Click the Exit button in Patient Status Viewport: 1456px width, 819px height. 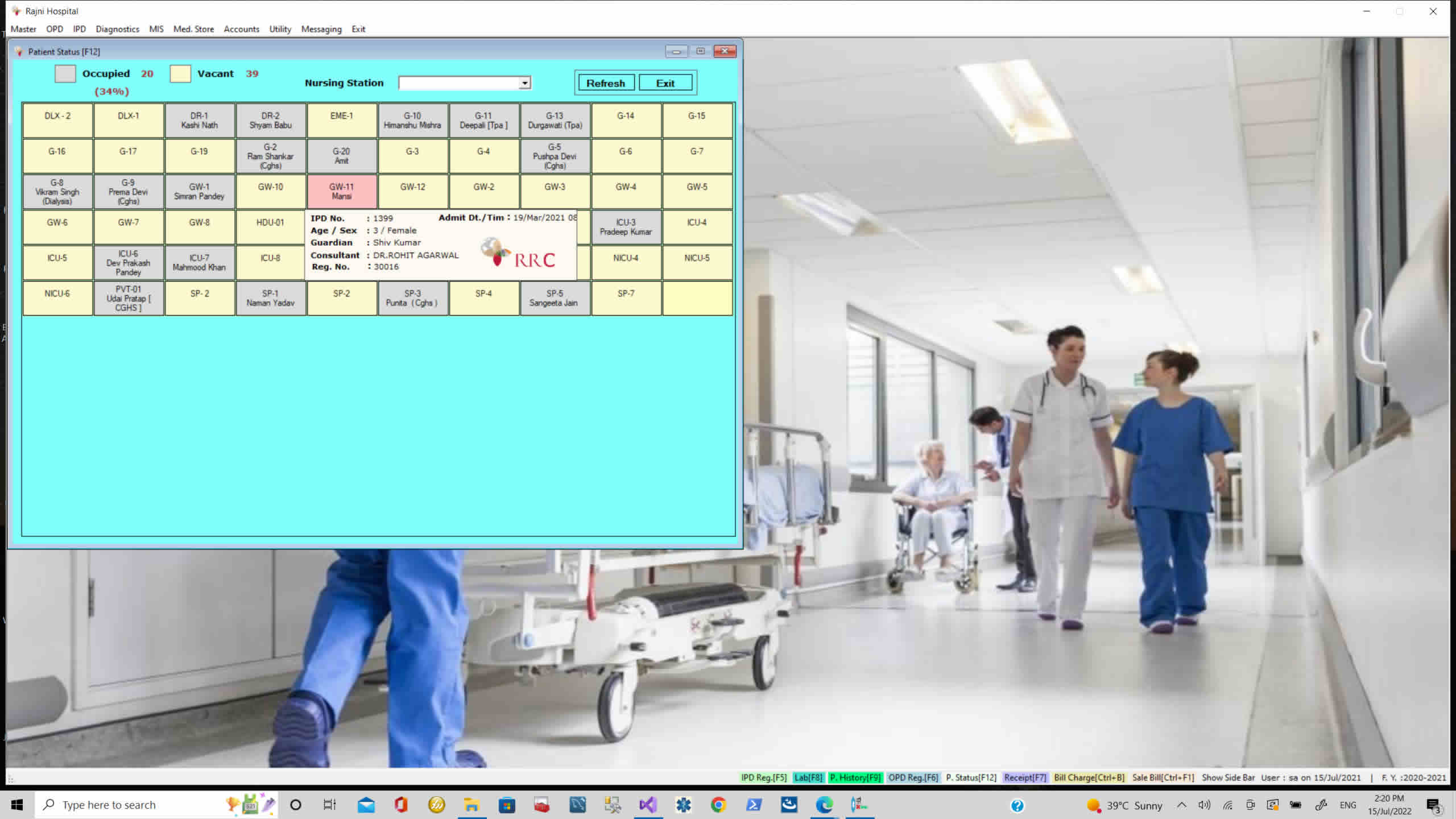click(665, 83)
